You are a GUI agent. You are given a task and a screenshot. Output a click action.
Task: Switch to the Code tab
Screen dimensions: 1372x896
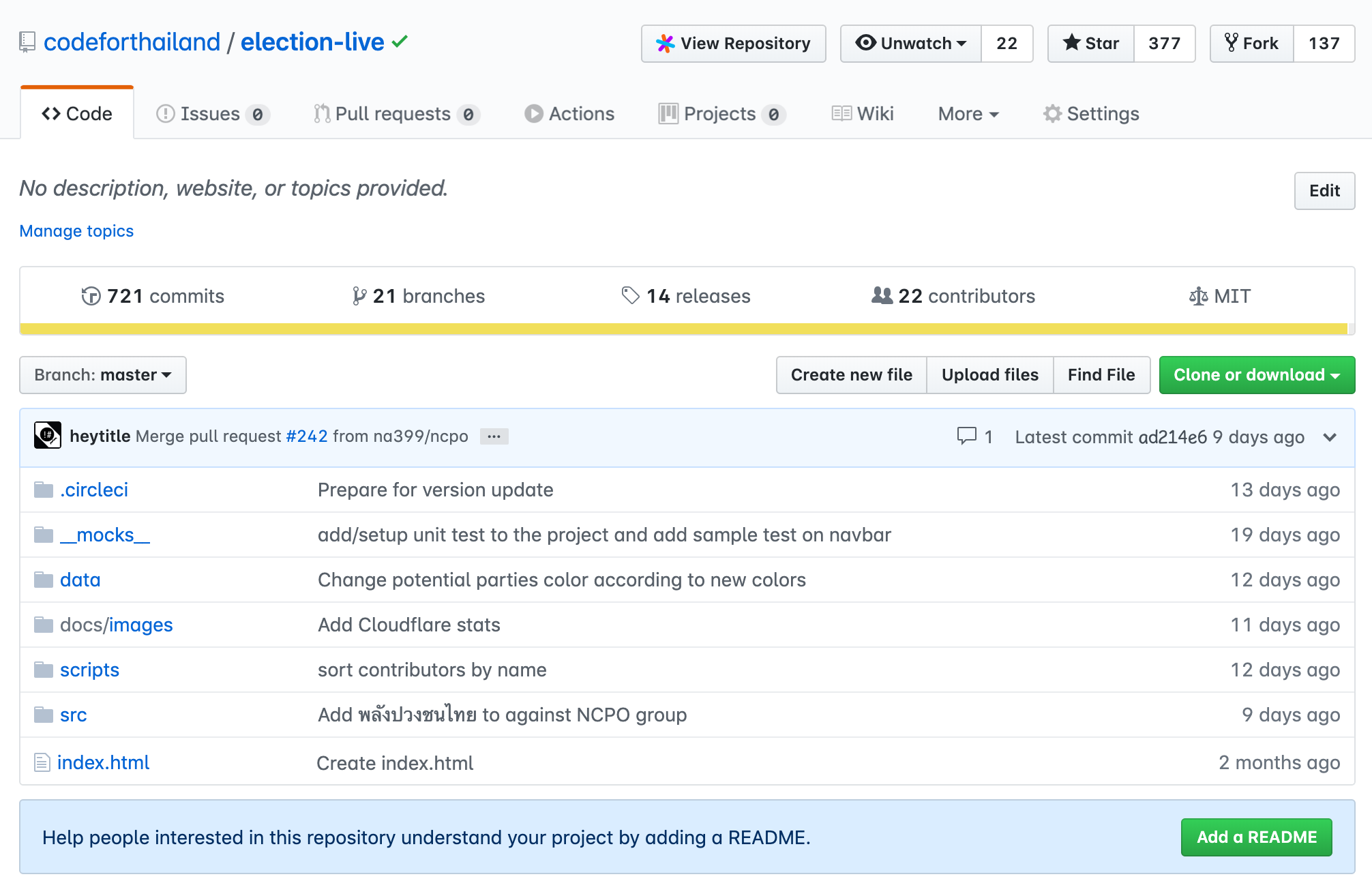[77, 114]
